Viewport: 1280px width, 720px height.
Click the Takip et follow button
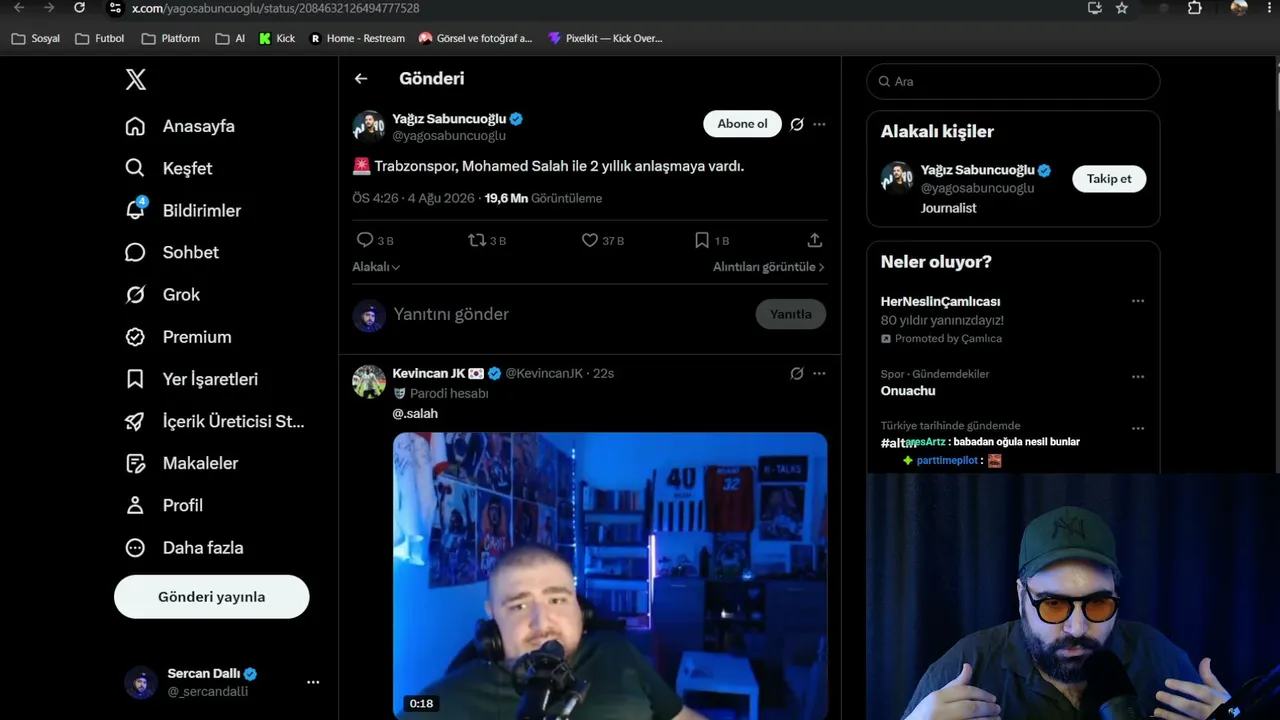[1109, 179]
